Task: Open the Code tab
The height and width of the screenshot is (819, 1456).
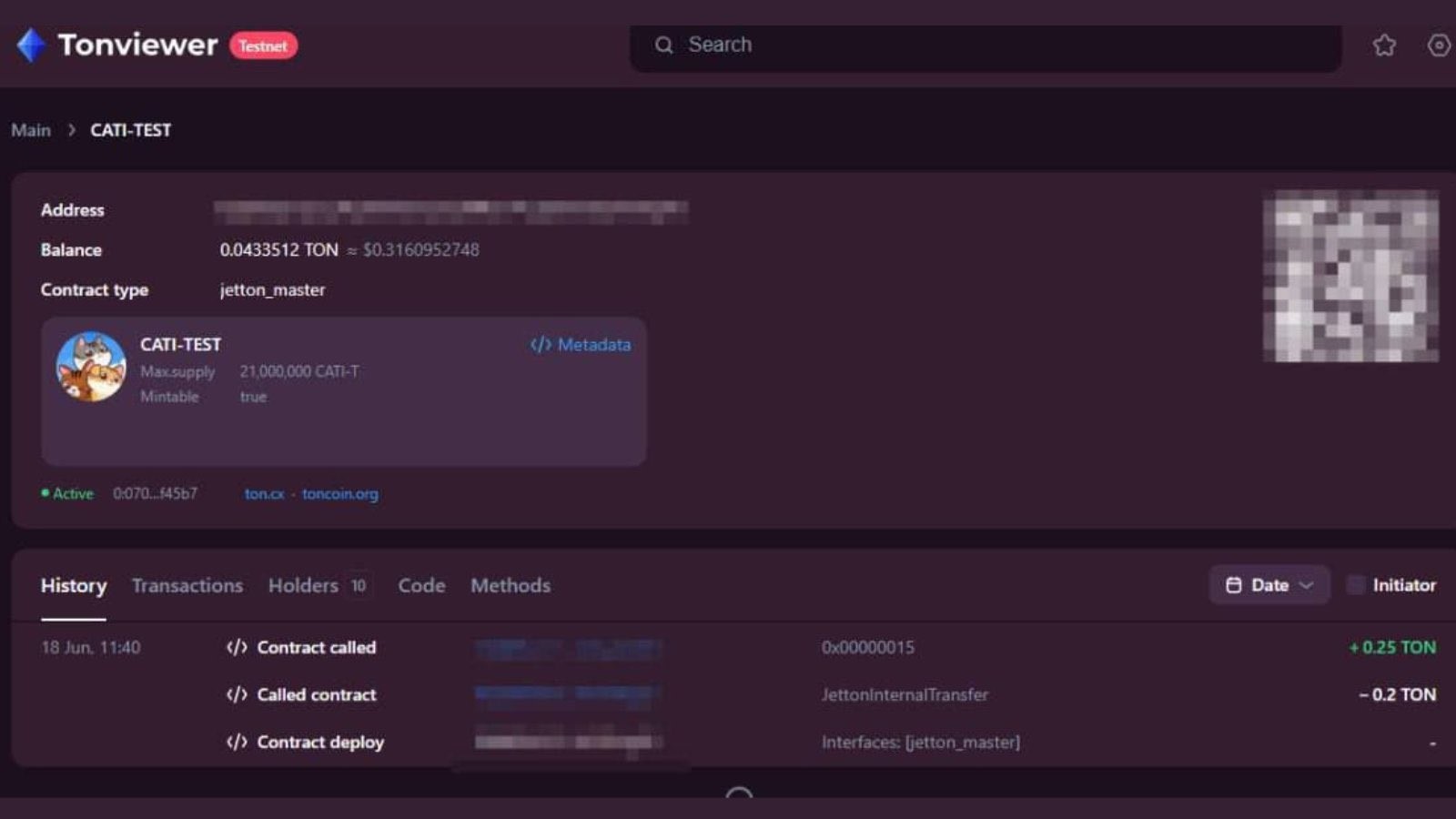Action: (x=421, y=585)
